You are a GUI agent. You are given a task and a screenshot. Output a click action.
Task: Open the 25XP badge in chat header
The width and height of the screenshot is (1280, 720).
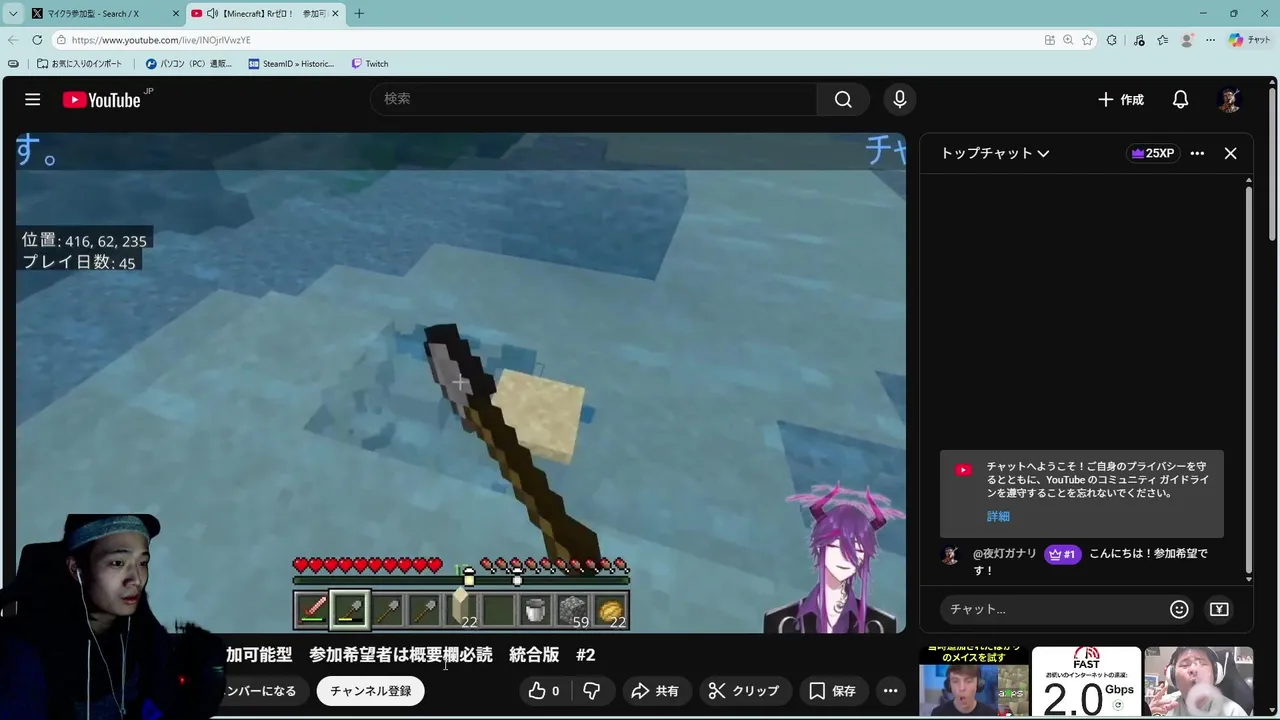1152,153
